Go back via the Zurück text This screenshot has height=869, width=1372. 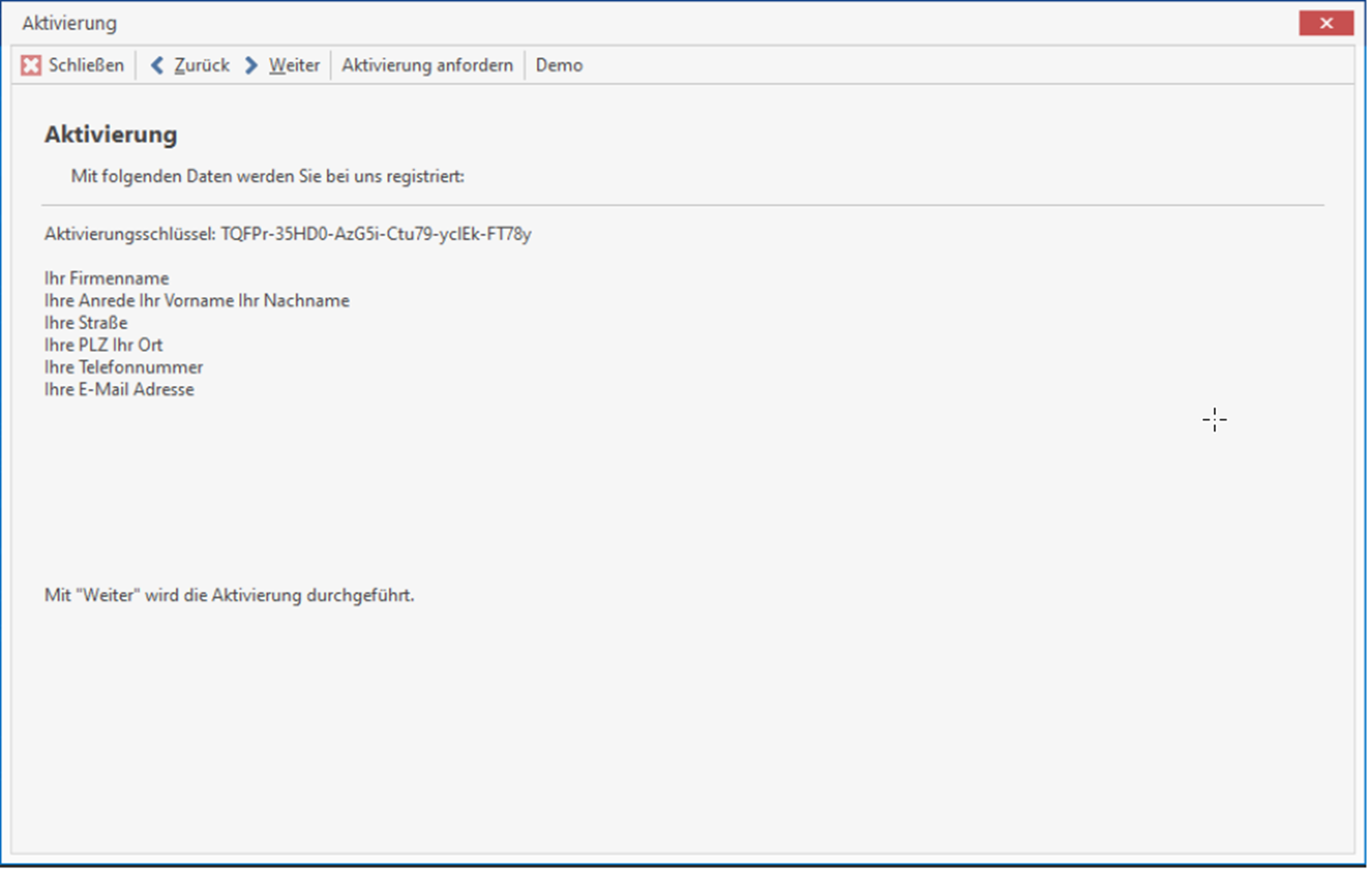point(201,65)
